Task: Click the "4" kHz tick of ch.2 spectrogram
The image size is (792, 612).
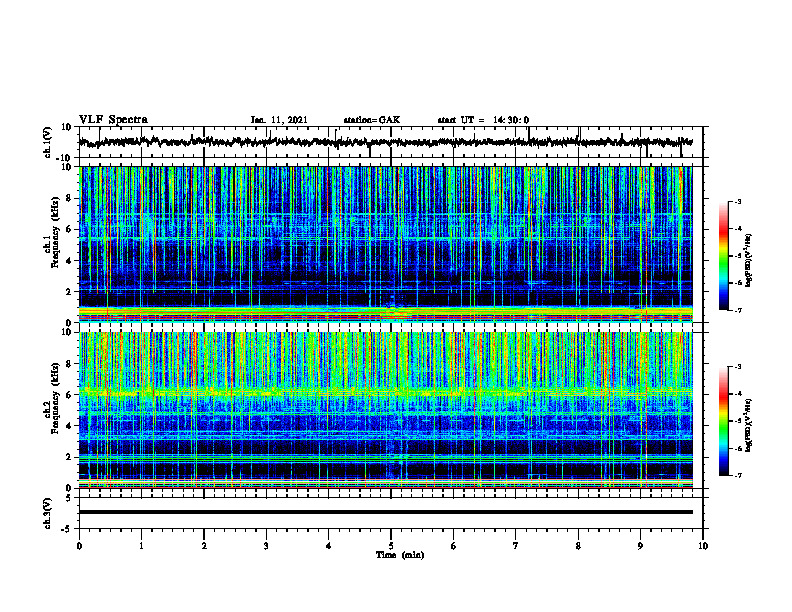Action: coord(69,426)
